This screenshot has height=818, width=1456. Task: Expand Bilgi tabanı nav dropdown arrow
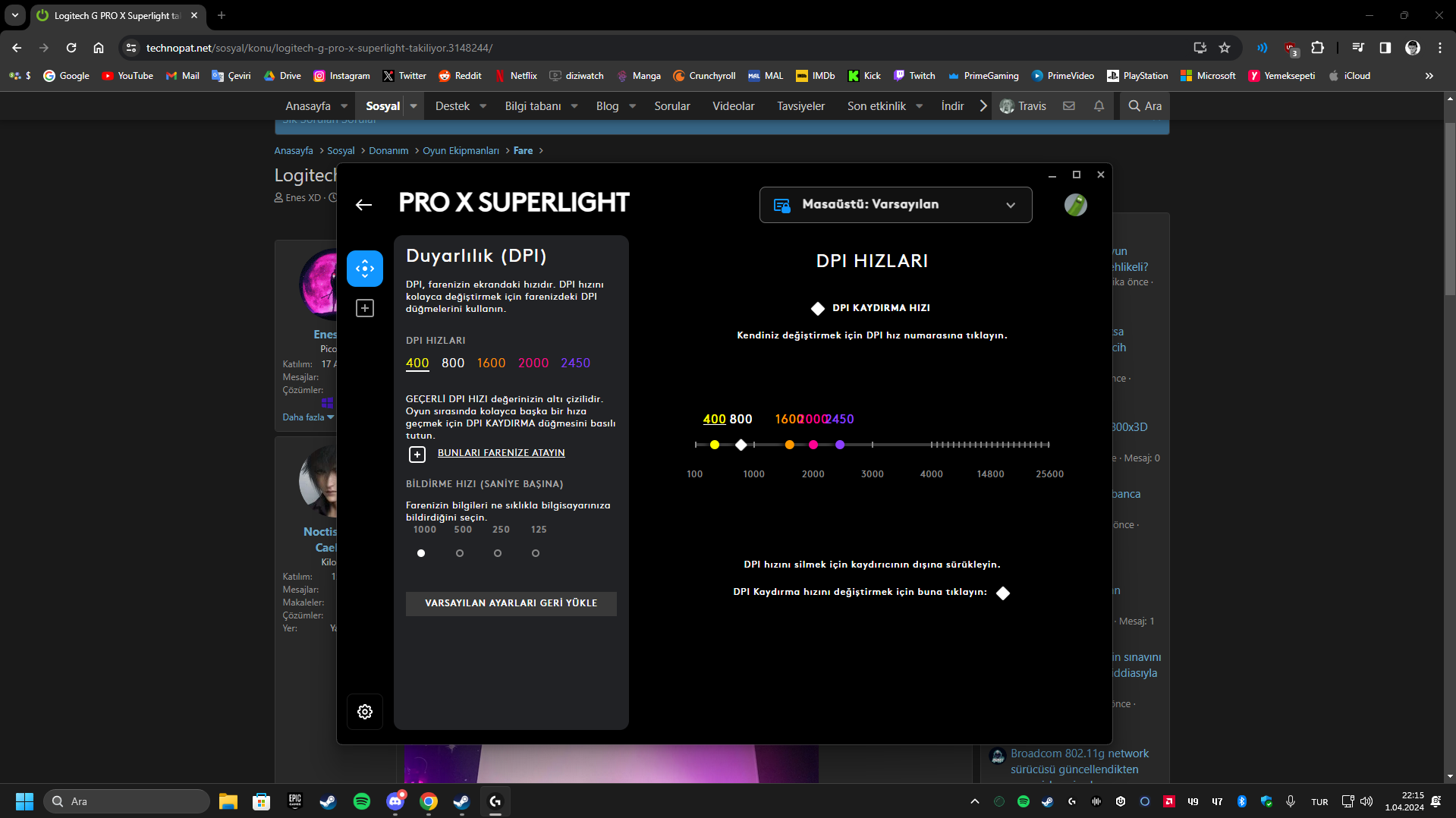(574, 106)
